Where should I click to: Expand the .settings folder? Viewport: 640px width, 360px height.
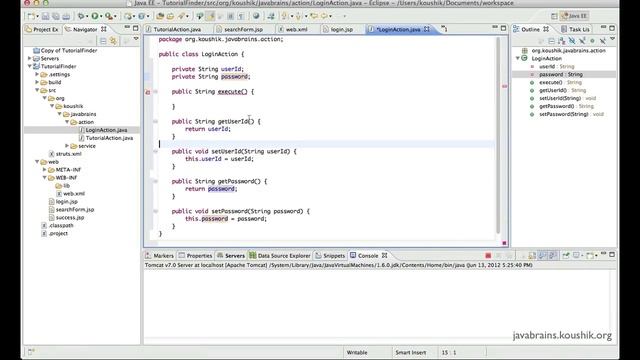(x=37, y=74)
